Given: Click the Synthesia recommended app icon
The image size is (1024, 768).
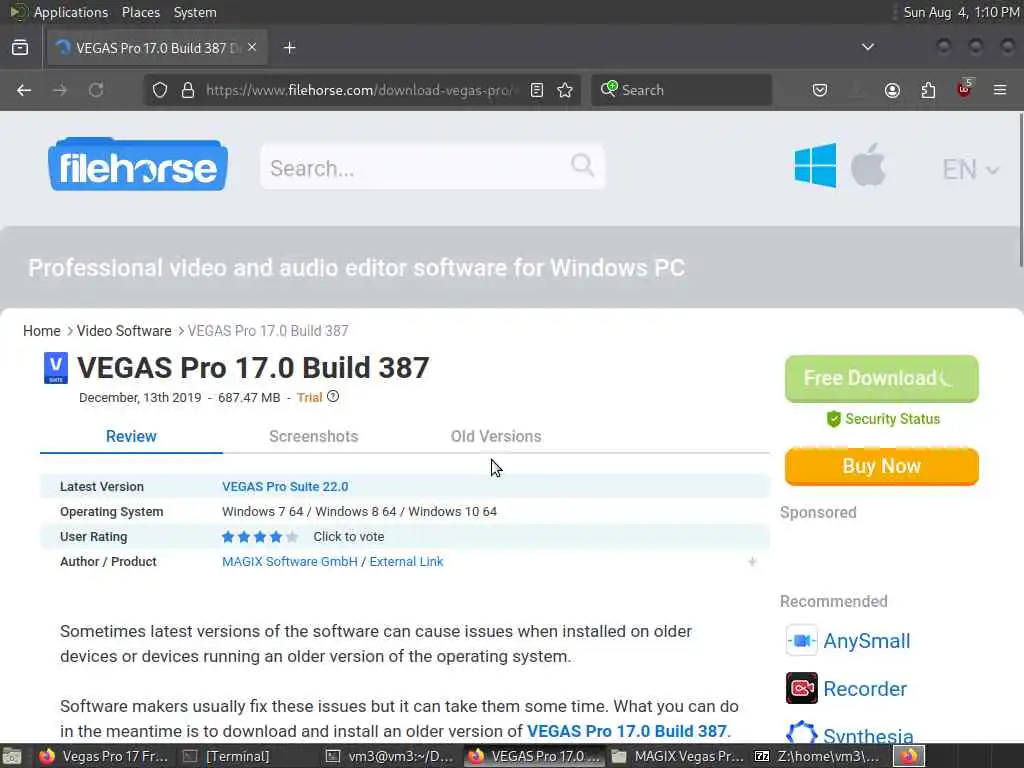Looking at the screenshot, I should coord(802,733).
